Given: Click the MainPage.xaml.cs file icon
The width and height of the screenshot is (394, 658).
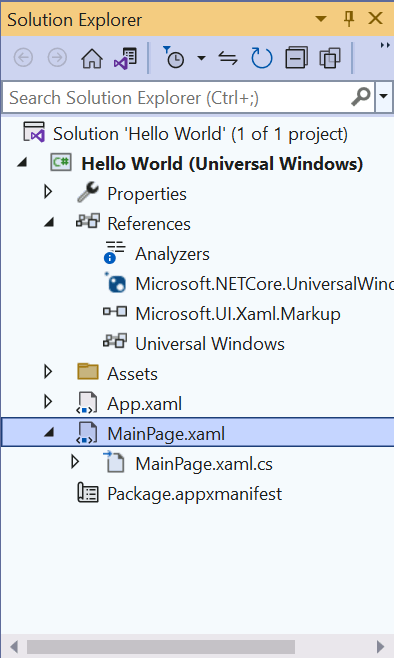Looking at the screenshot, I should coord(114,462).
